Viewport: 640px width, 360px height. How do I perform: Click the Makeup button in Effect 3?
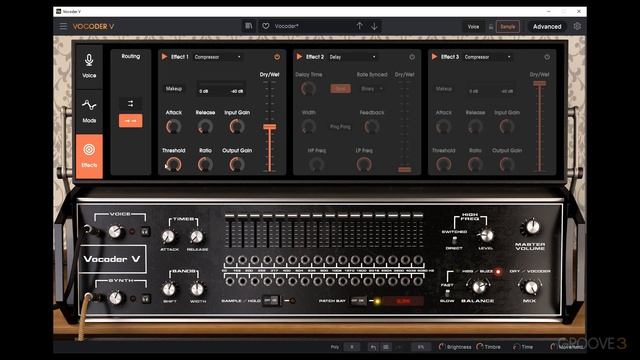[x=443, y=89]
